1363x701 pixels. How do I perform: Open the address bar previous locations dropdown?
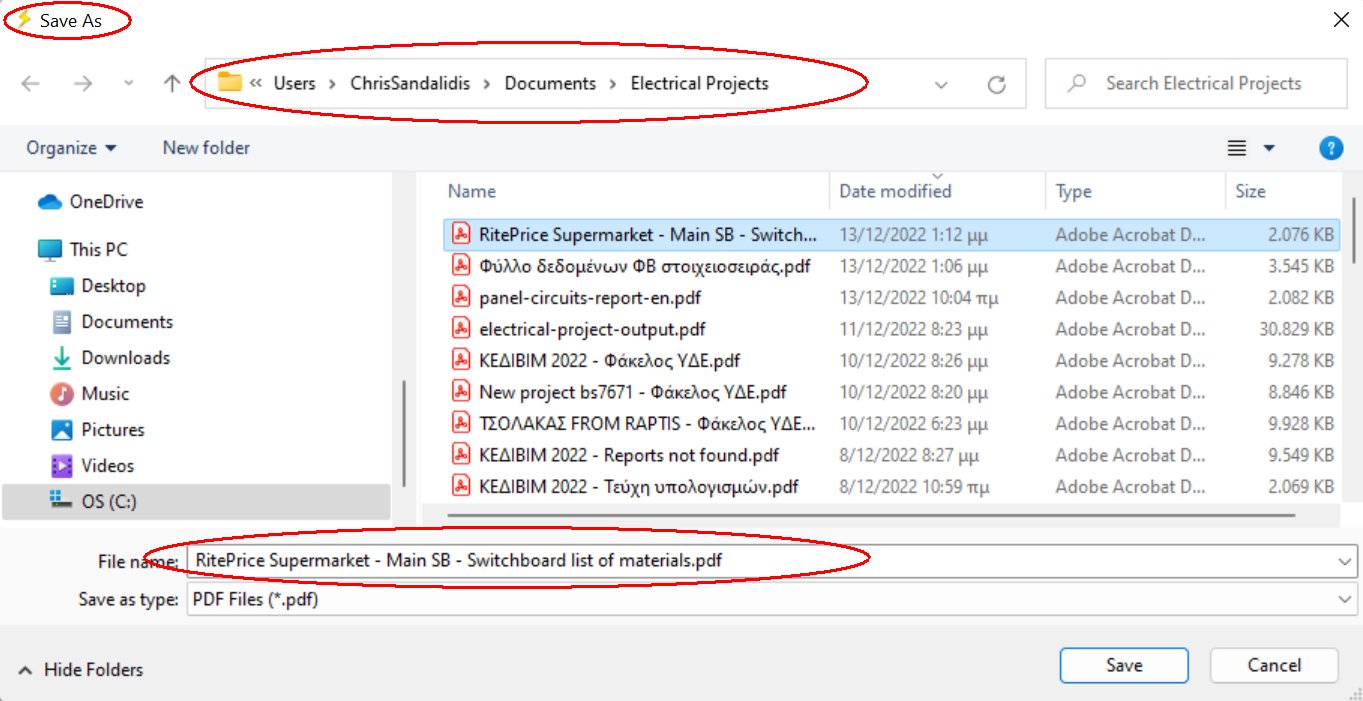pos(941,85)
